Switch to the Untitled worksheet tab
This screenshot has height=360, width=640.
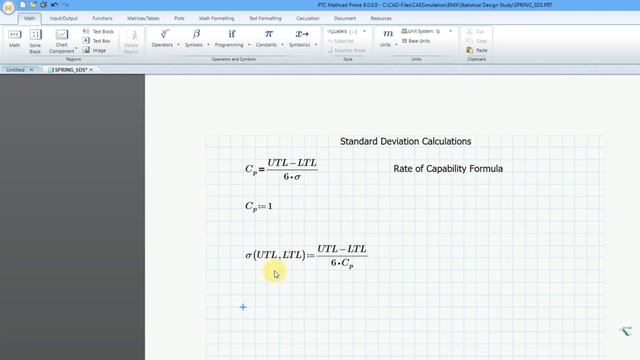pyautogui.click(x=15, y=70)
